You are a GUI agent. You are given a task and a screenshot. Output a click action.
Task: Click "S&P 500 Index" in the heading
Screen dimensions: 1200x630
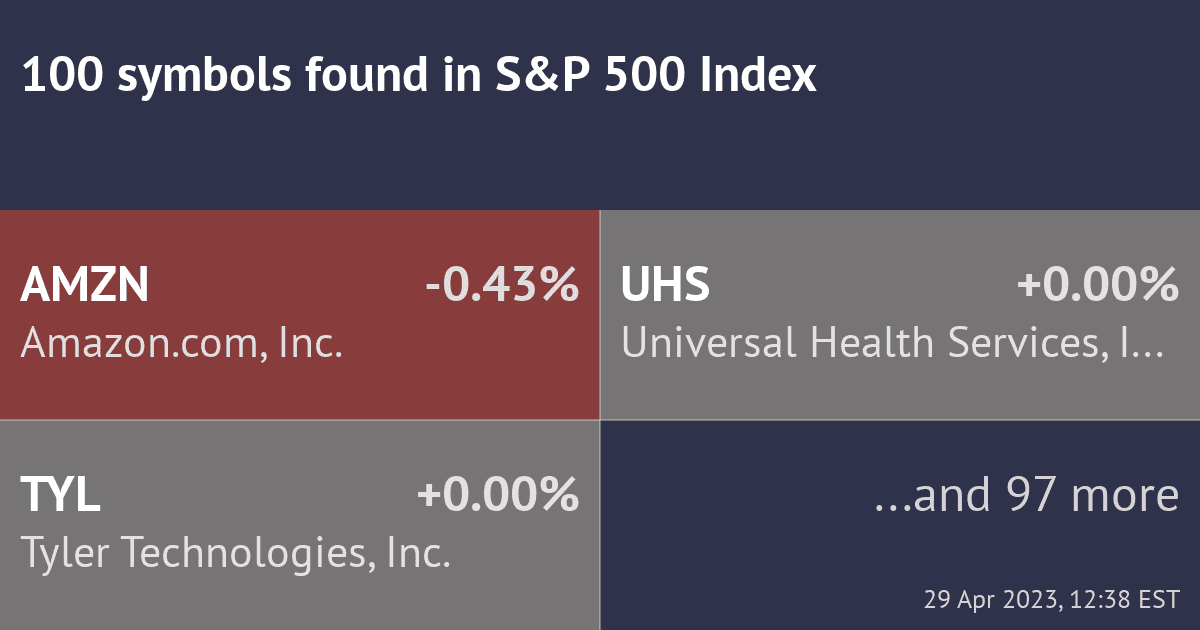[656, 77]
